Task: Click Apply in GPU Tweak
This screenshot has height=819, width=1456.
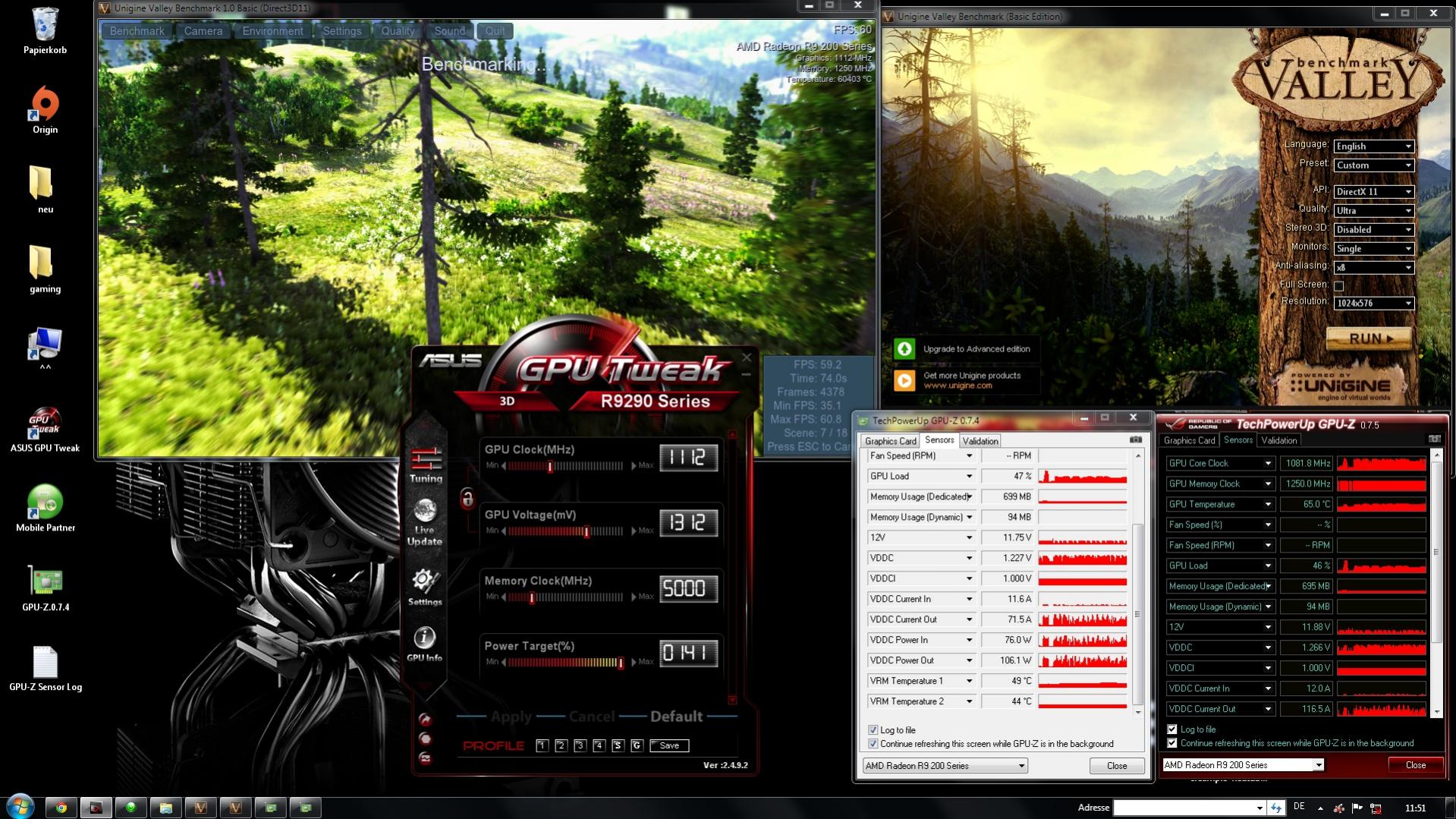Action: (511, 717)
